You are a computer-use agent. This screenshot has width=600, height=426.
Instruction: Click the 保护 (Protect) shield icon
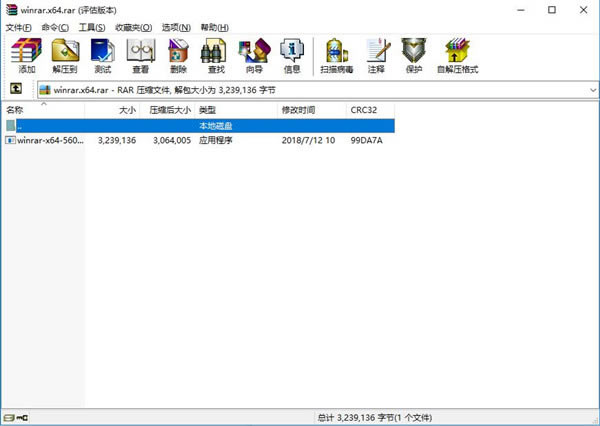[414, 56]
